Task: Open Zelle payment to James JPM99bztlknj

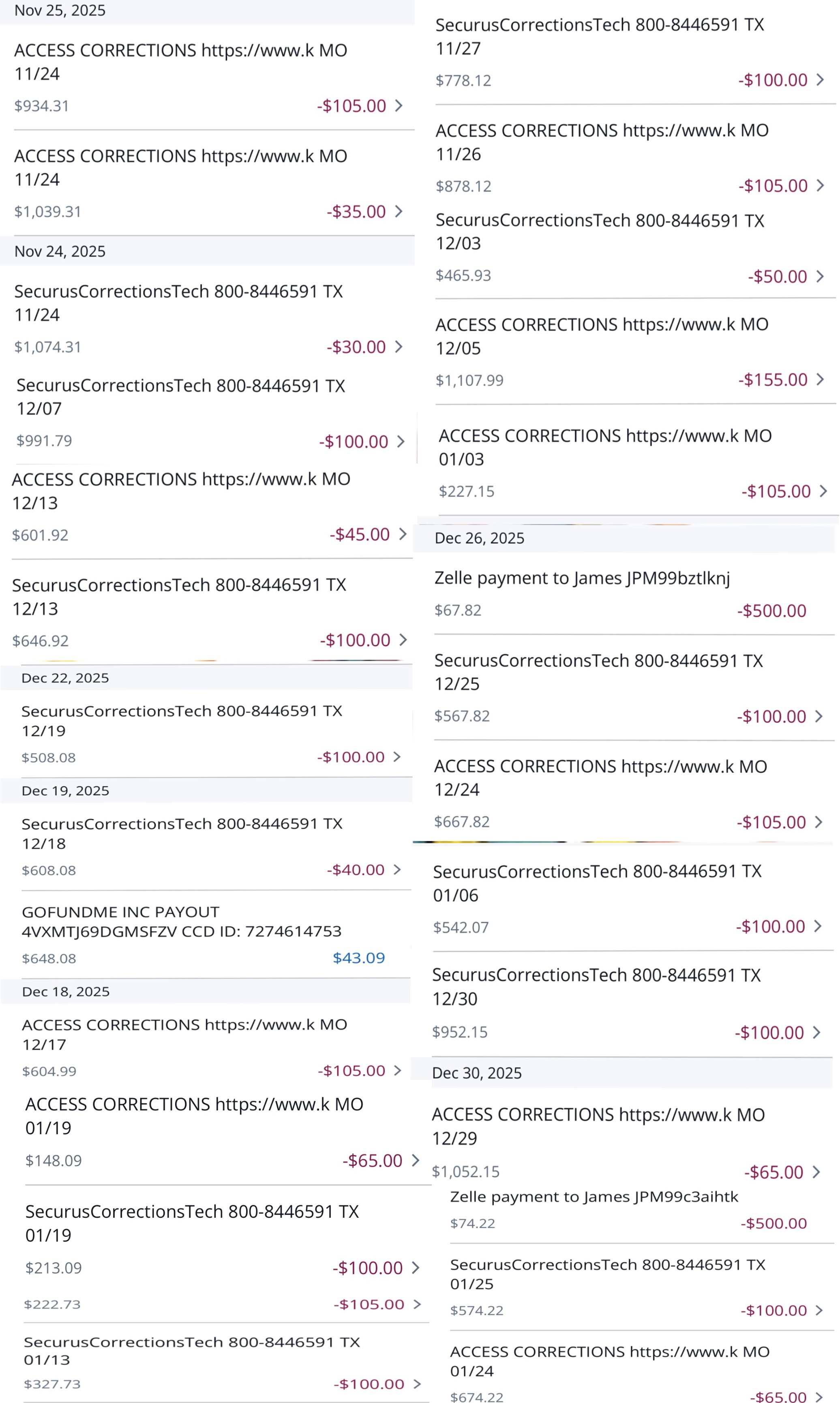Action: point(582,578)
